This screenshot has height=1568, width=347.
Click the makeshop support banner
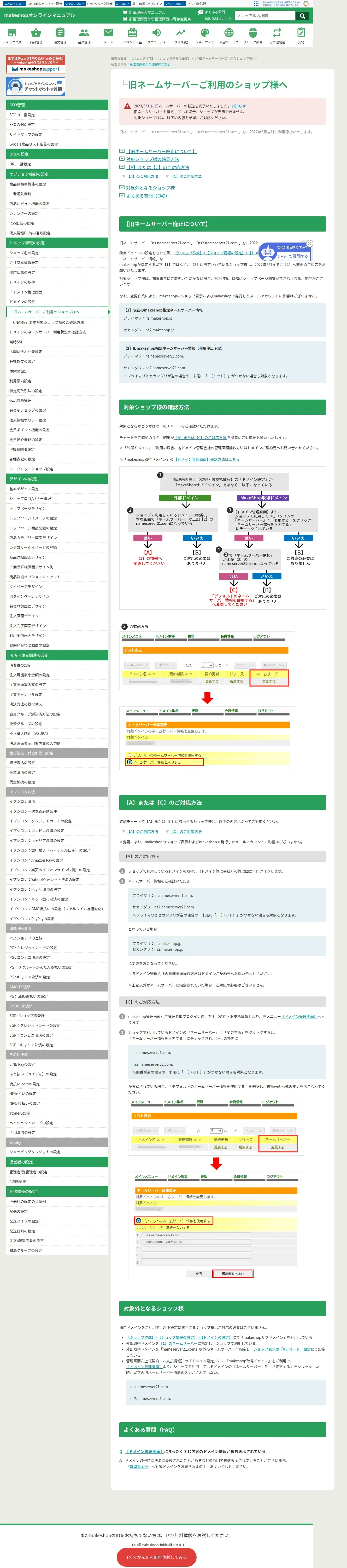click(x=35, y=64)
